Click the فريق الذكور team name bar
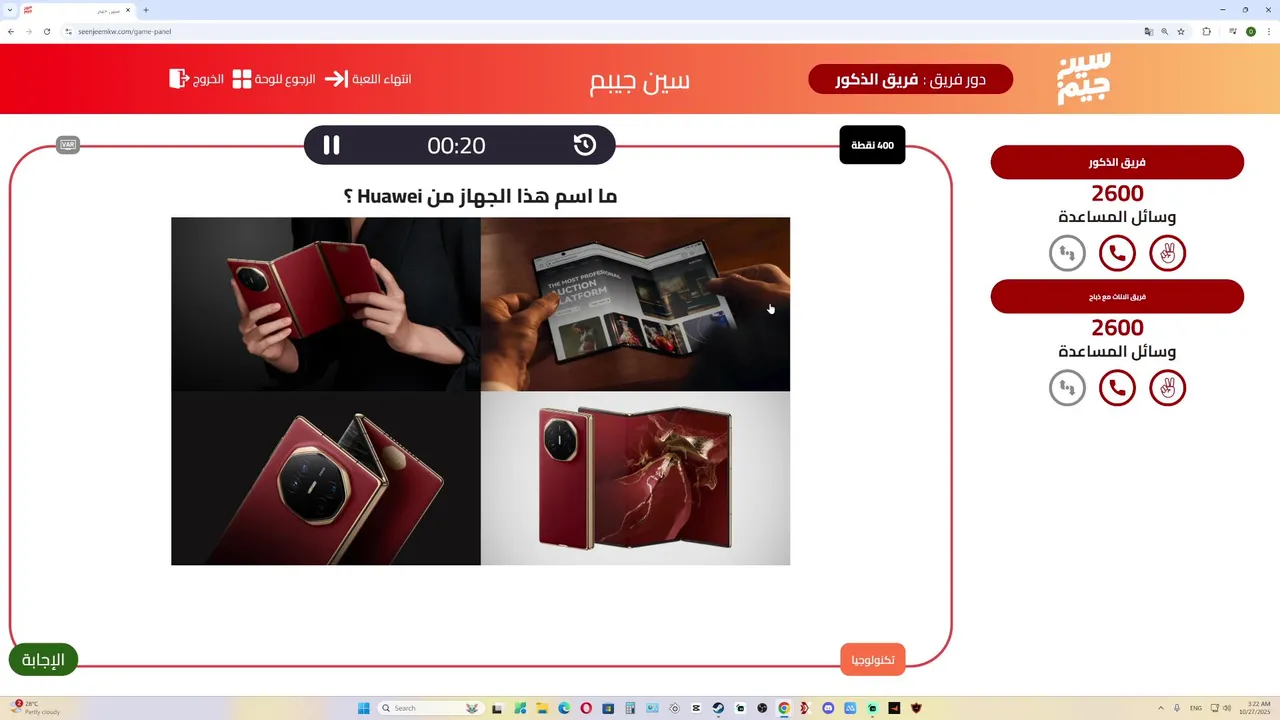Viewport: 1280px width, 720px height. (1117, 162)
